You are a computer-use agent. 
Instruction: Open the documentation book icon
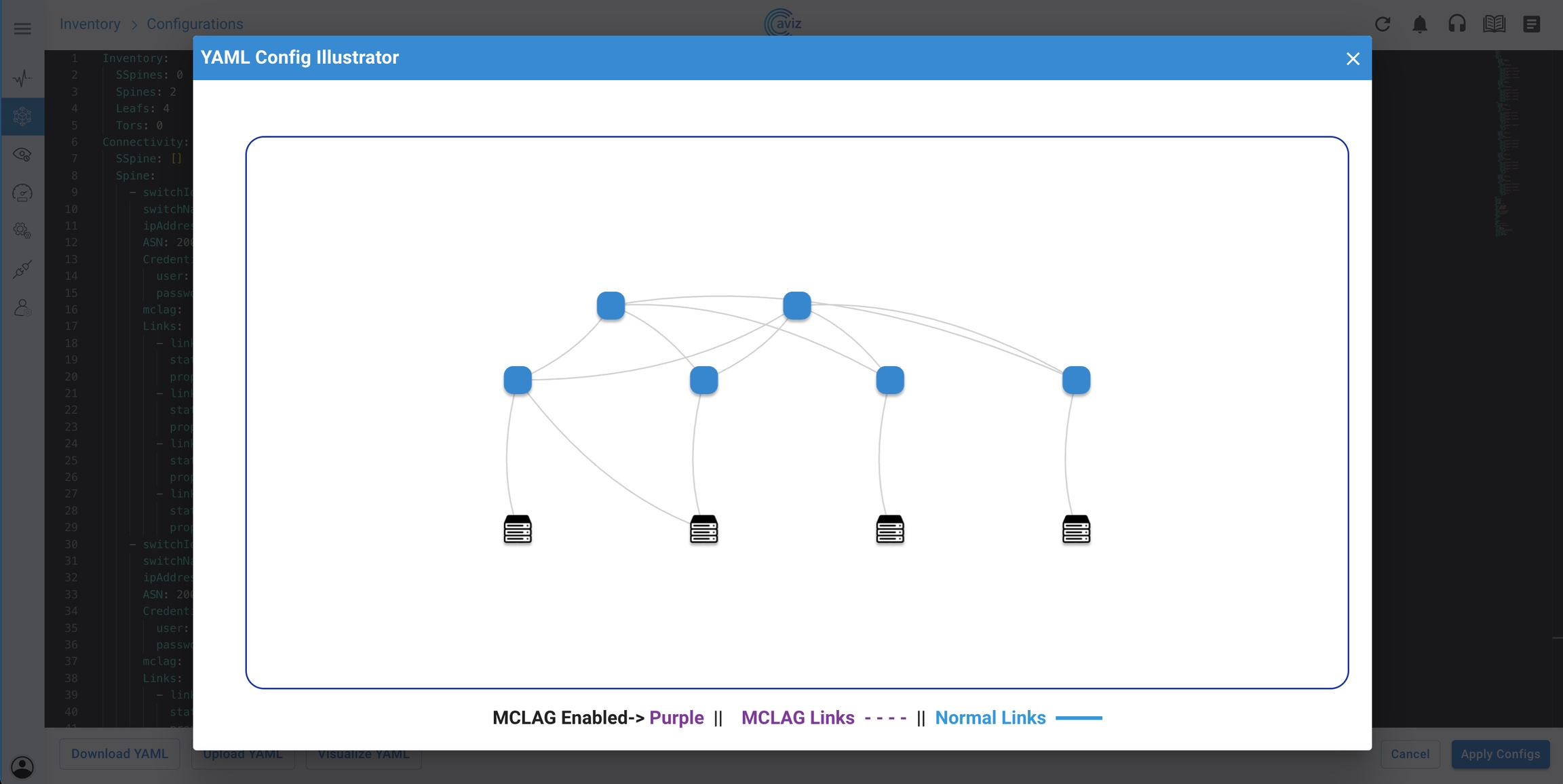click(1494, 24)
